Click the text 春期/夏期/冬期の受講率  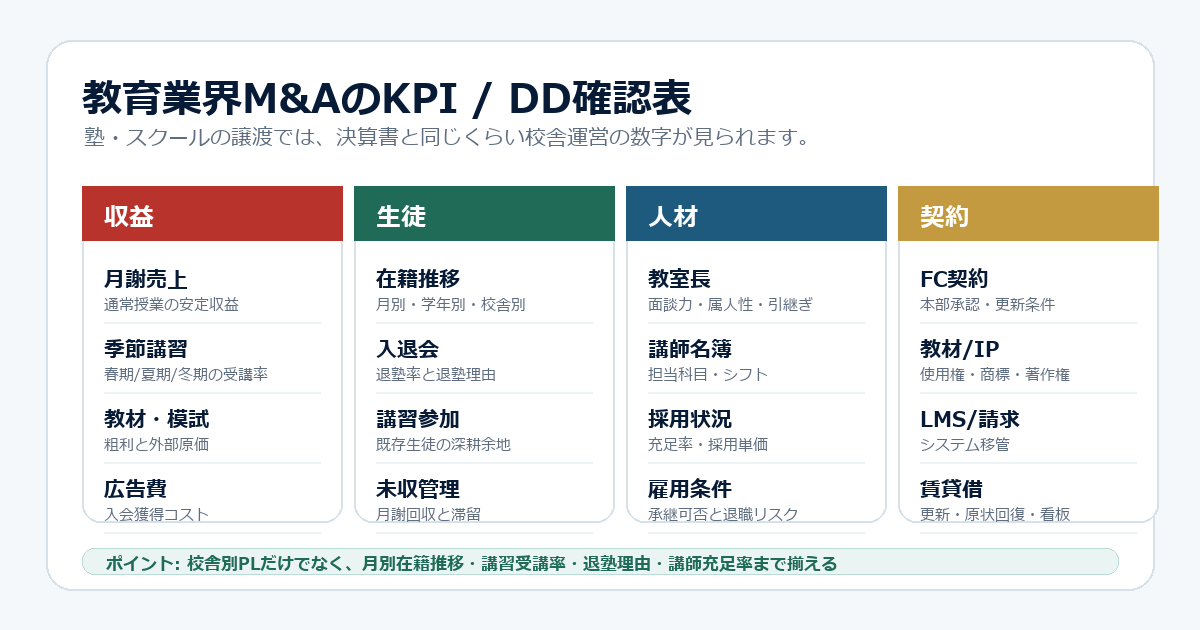click(185, 375)
